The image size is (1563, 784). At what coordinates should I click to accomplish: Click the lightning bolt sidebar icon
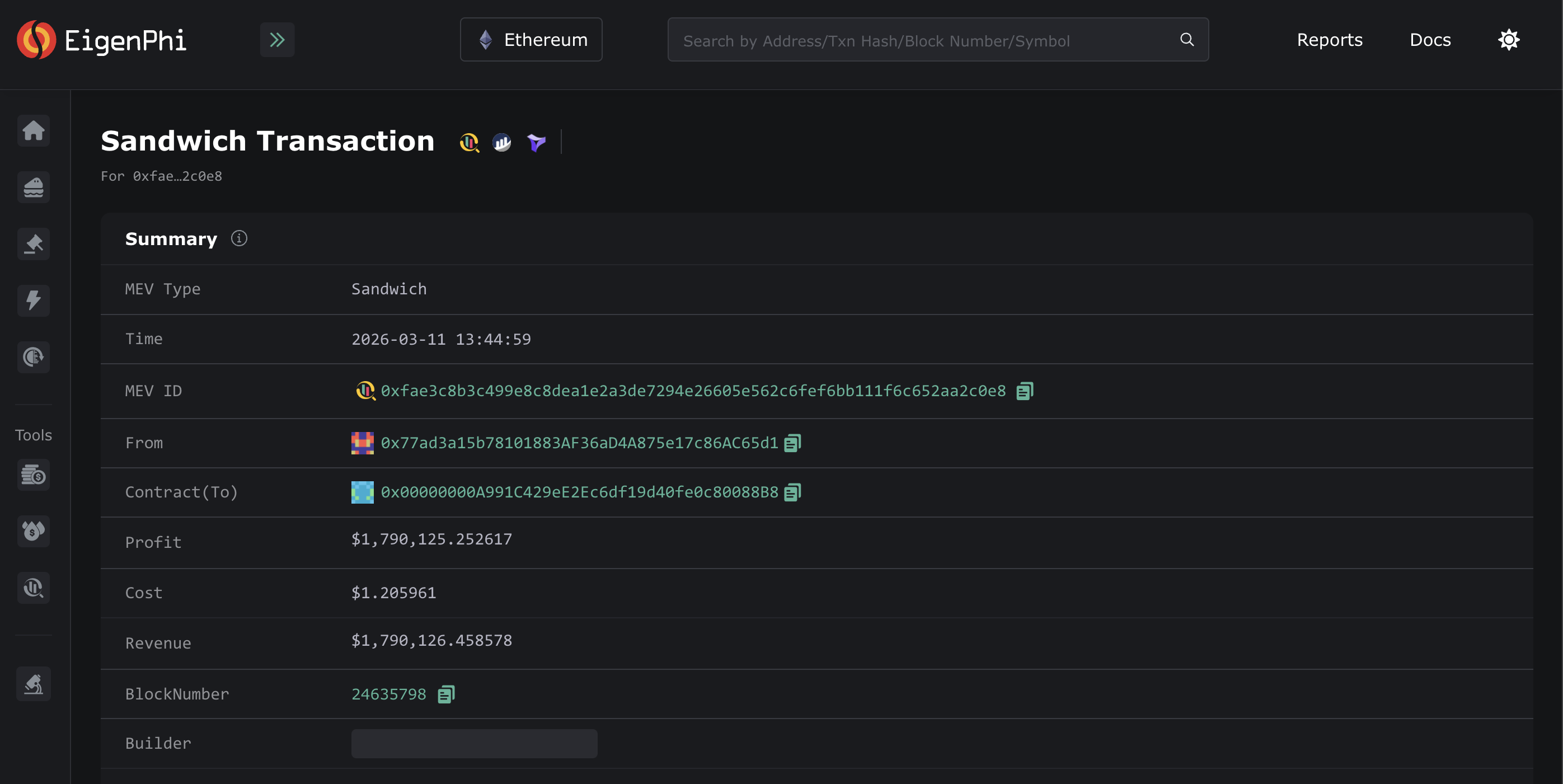coord(34,301)
